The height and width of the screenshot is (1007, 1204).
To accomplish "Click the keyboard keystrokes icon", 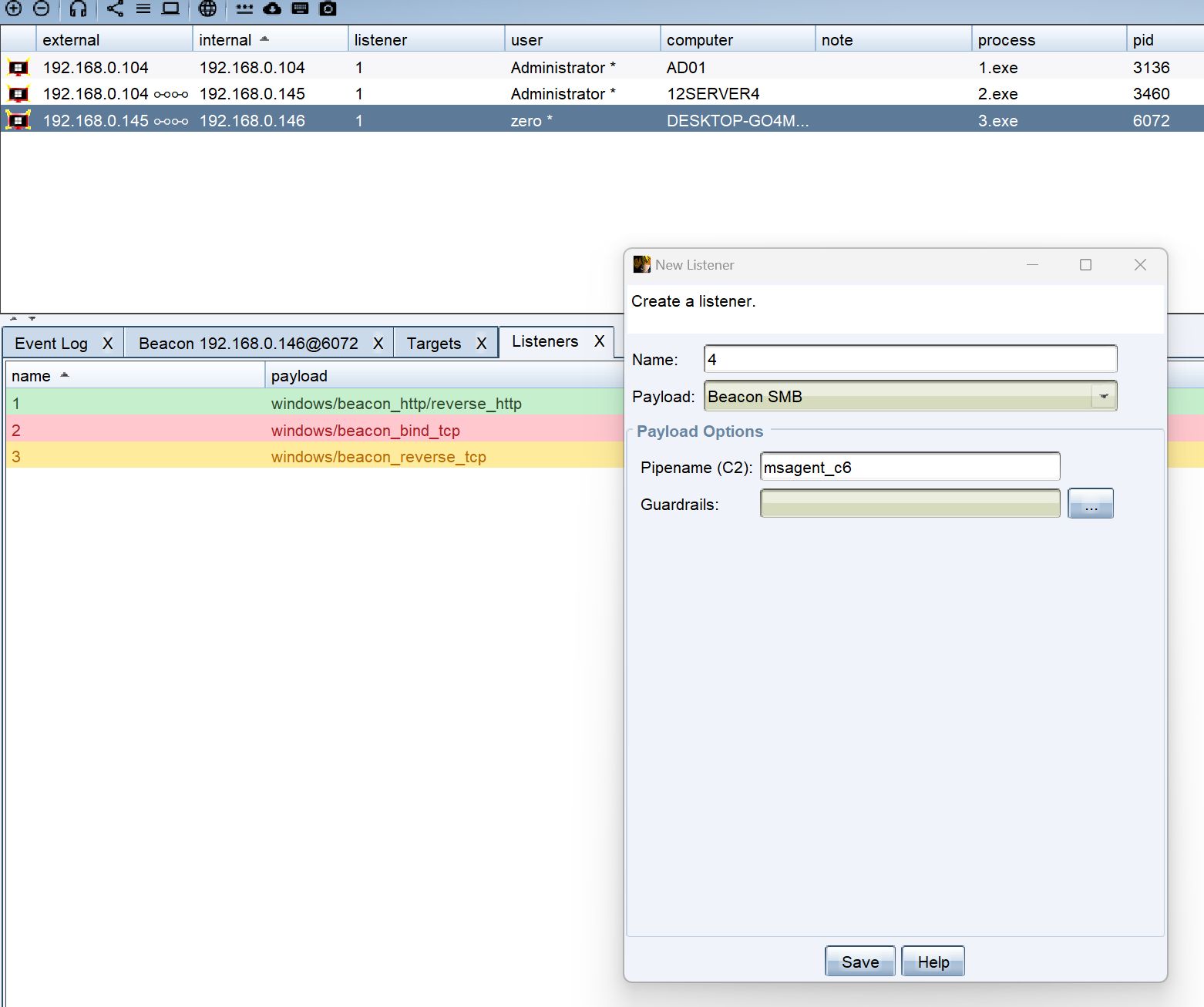I will 300,8.
